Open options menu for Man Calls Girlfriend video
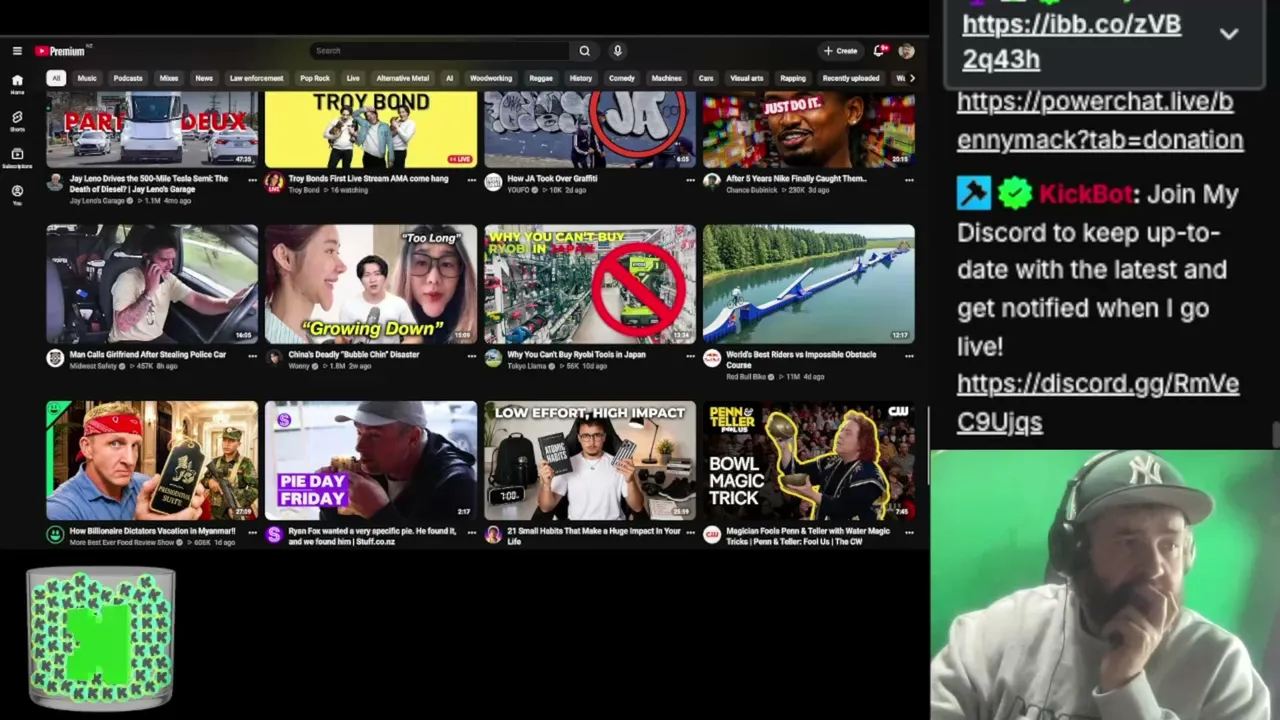Image resolution: width=1280 pixels, height=720 pixels. 252,356
